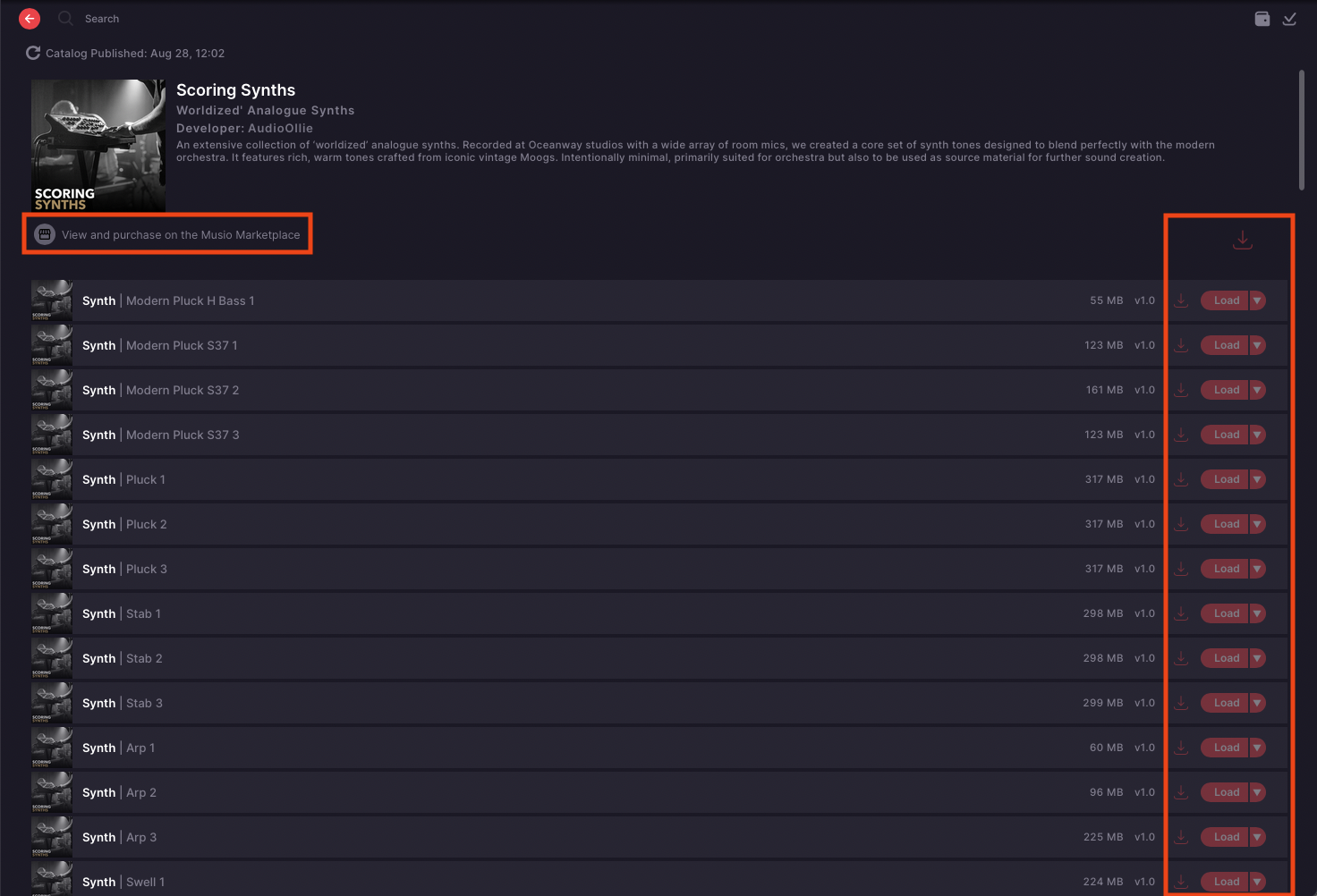Click the download-all icon above the list

(x=1242, y=240)
